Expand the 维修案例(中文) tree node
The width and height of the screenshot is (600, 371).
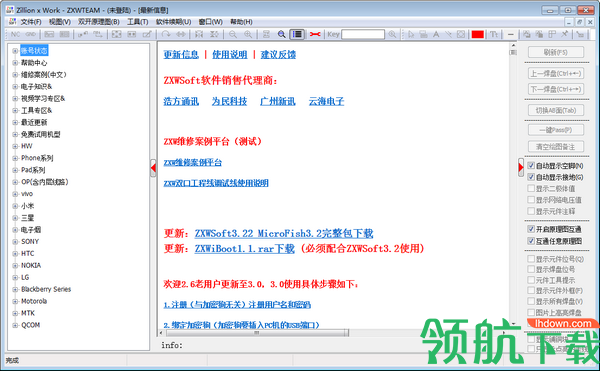click(15, 75)
